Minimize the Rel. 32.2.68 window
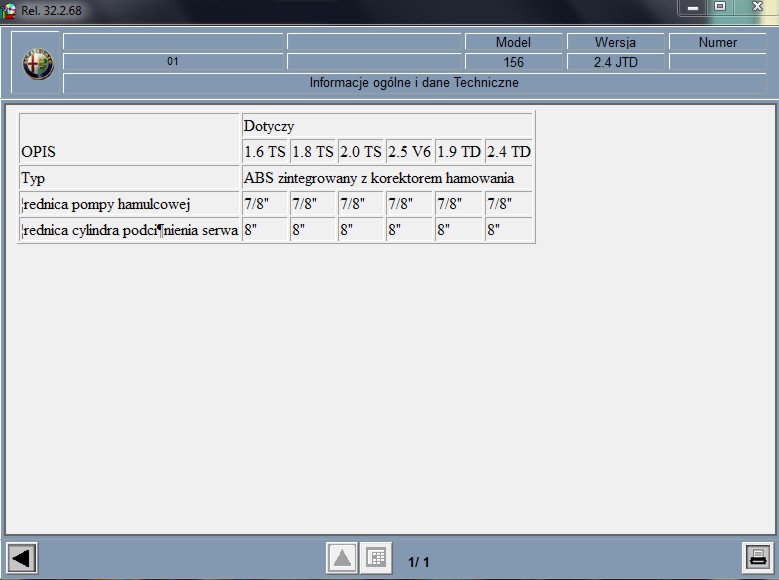This screenshot has height=580, width=779. [693, 7]
